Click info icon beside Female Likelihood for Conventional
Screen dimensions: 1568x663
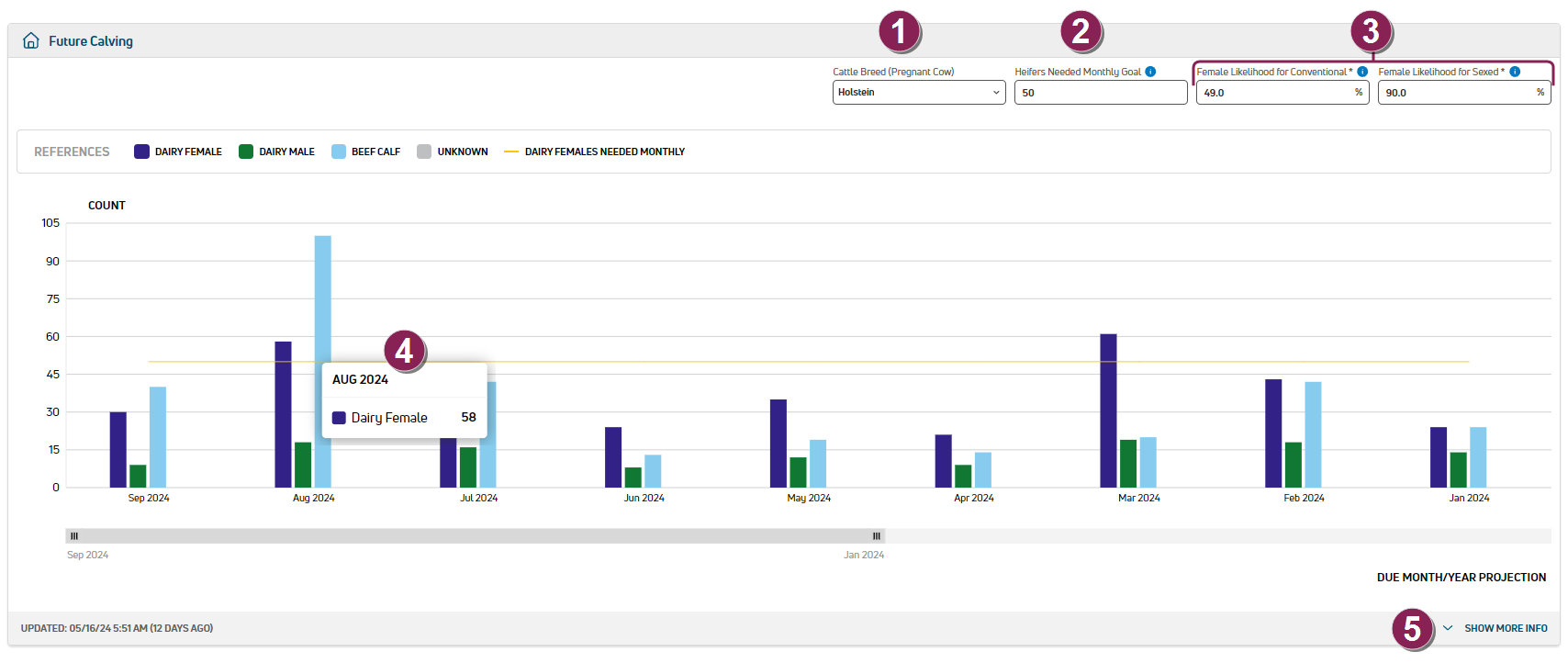1362,72
